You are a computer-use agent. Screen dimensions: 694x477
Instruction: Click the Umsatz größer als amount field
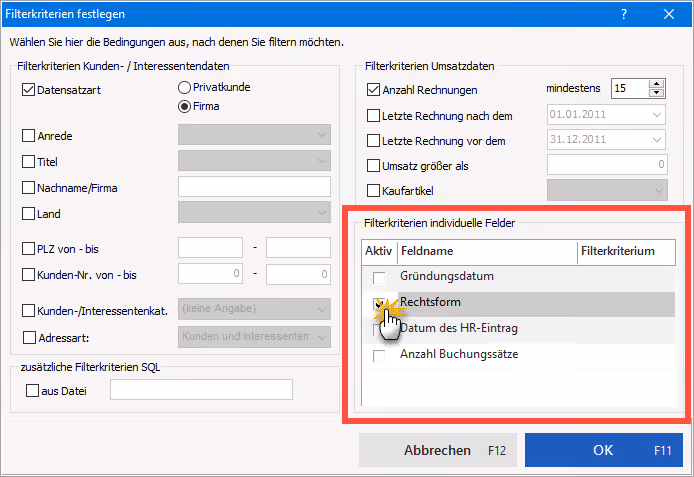(x=607, y=165)
